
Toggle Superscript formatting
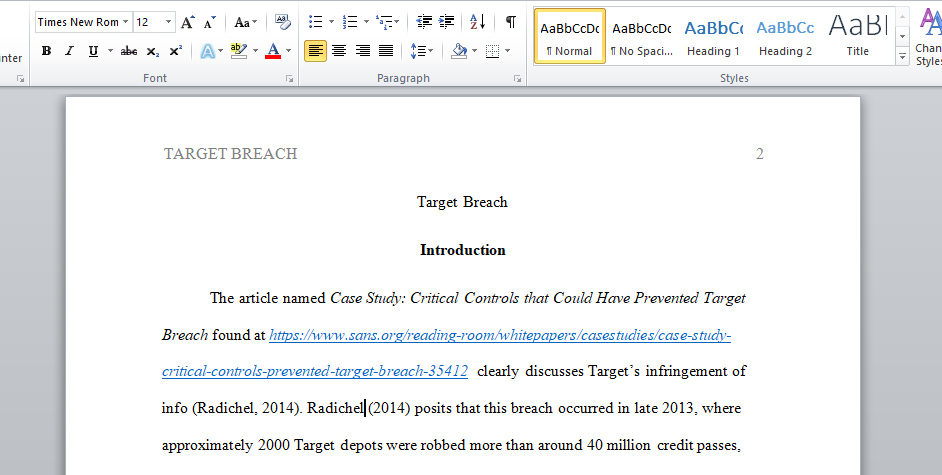[175, 51]
